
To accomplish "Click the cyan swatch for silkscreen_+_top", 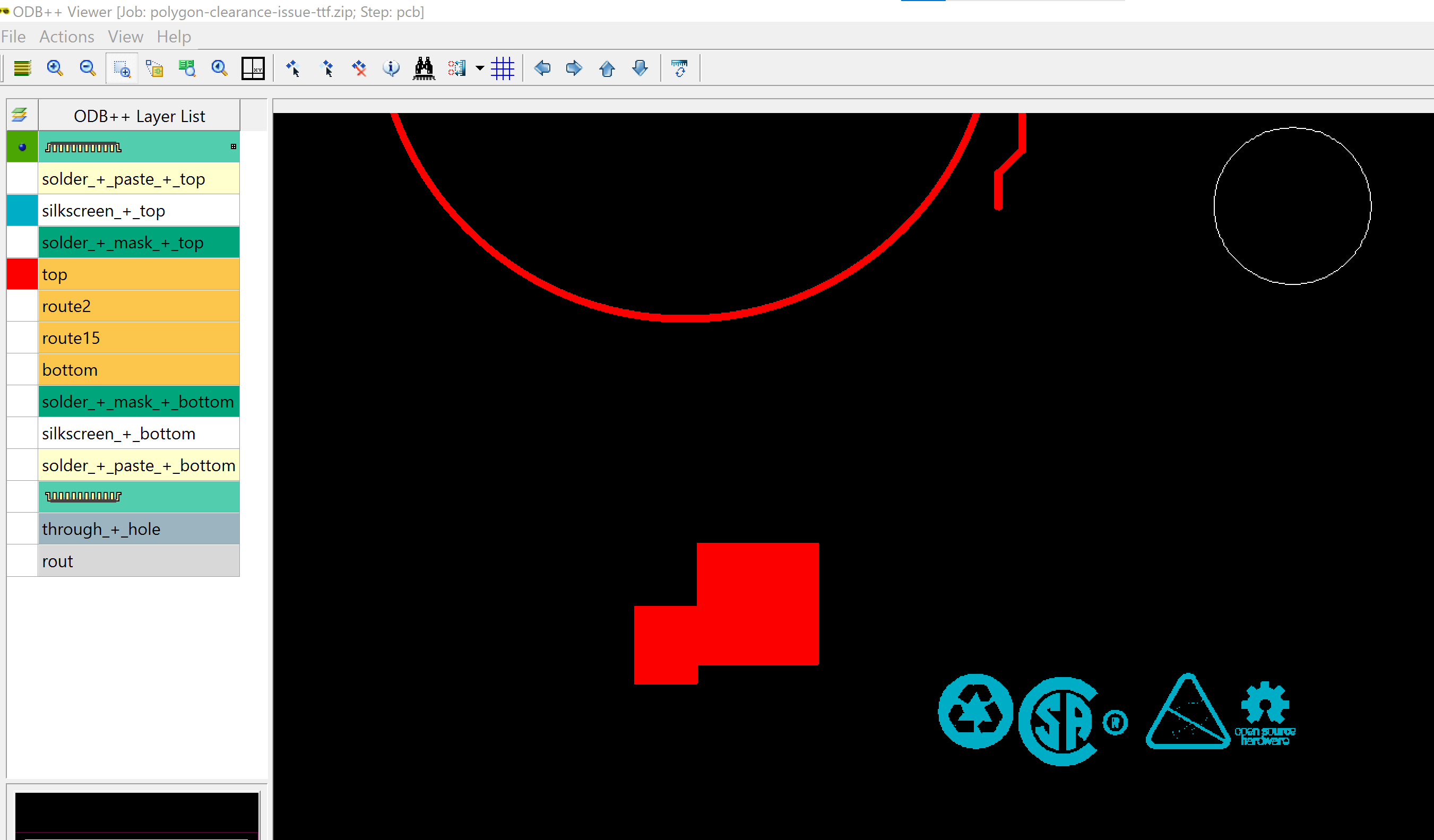I will coord(22,211).
